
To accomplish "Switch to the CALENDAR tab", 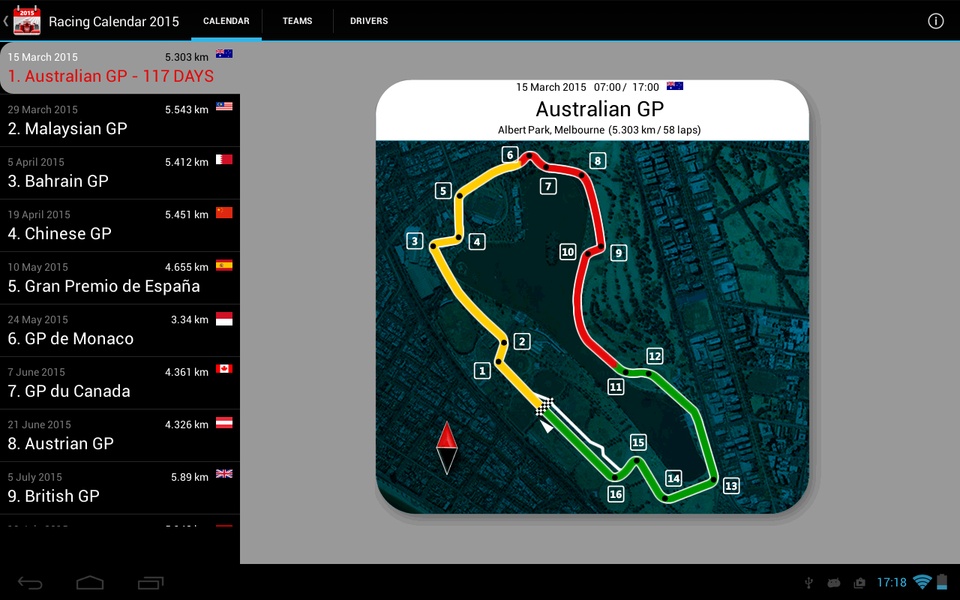I will click(x=226, y=21).
